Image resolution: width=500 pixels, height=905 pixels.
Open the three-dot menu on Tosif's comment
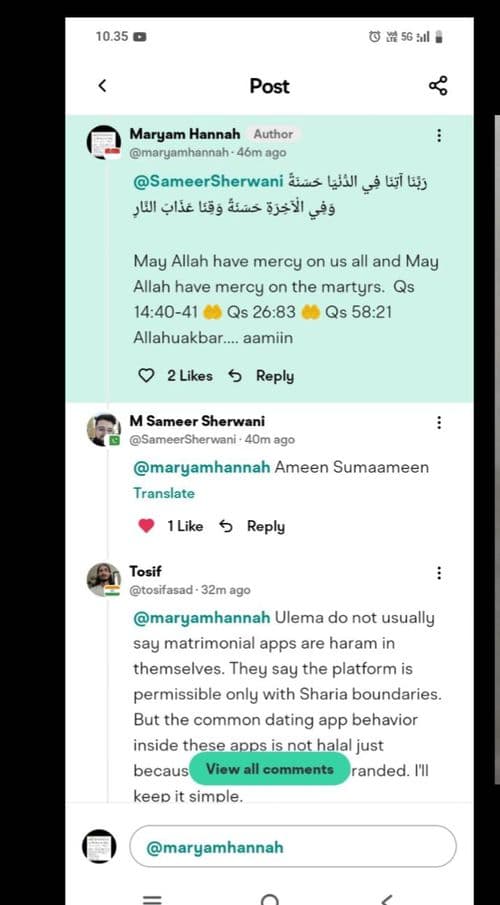tap(439, 573)
